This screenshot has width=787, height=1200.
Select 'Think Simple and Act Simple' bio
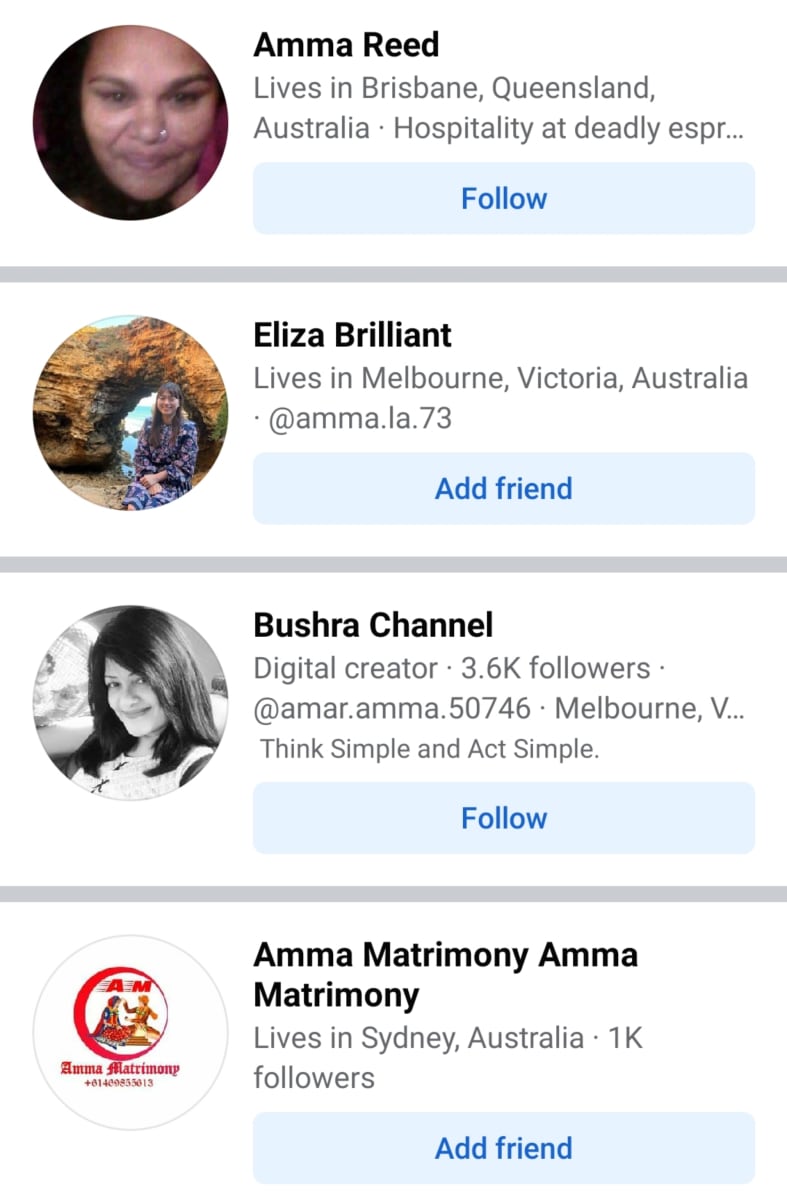[430, 749]
